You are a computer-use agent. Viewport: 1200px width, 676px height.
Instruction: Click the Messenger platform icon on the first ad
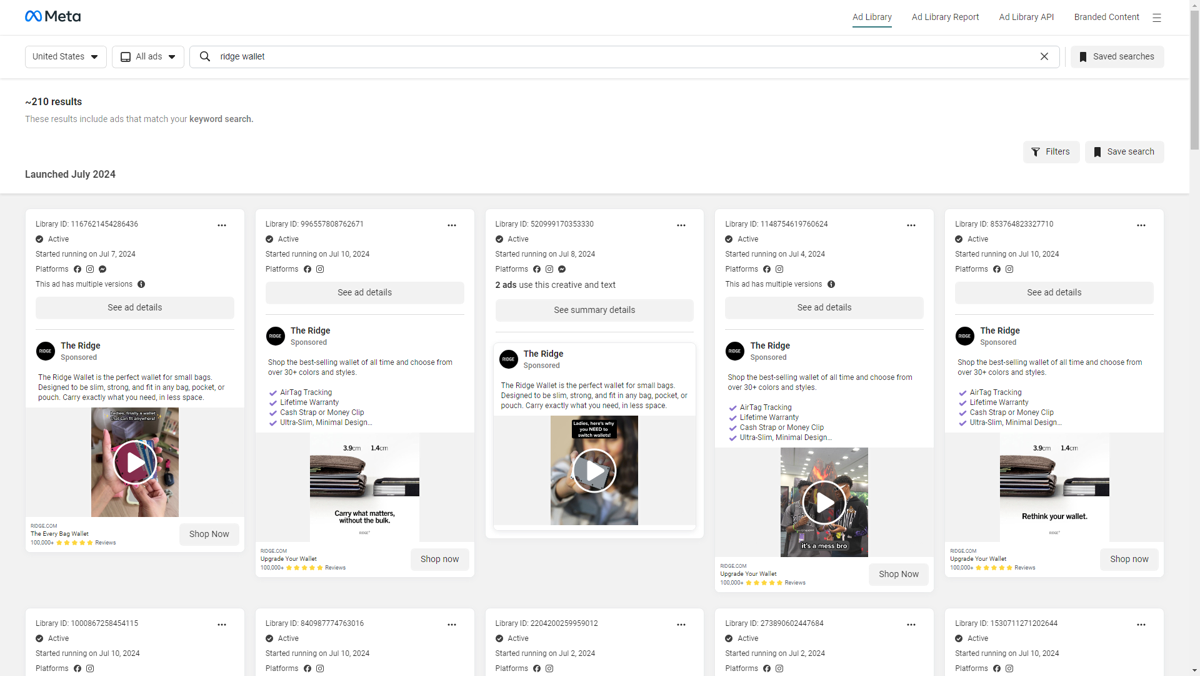tap(101, 269)
